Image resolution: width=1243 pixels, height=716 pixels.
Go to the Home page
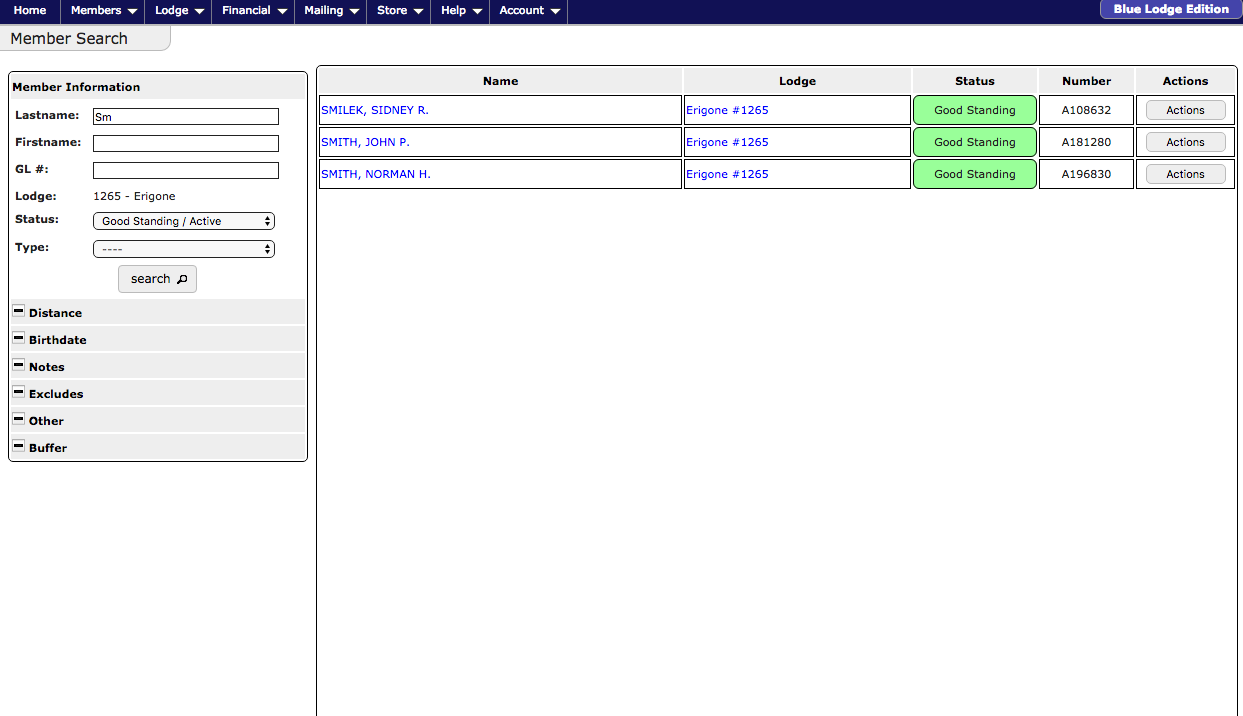coord(30,11)
